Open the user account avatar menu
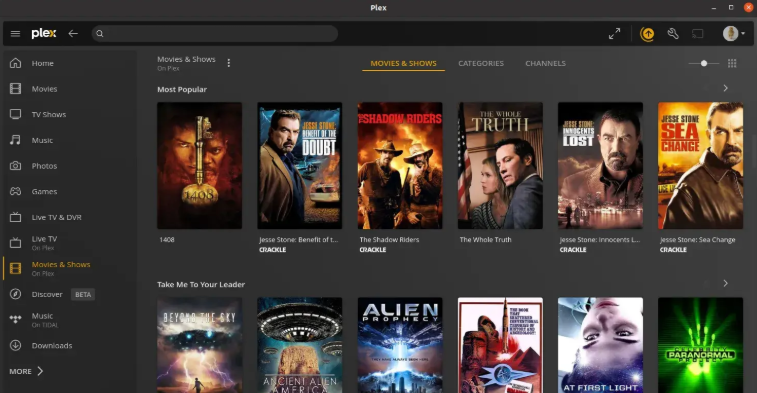This screenshot has height=393, width=757. tap(733, 33)
